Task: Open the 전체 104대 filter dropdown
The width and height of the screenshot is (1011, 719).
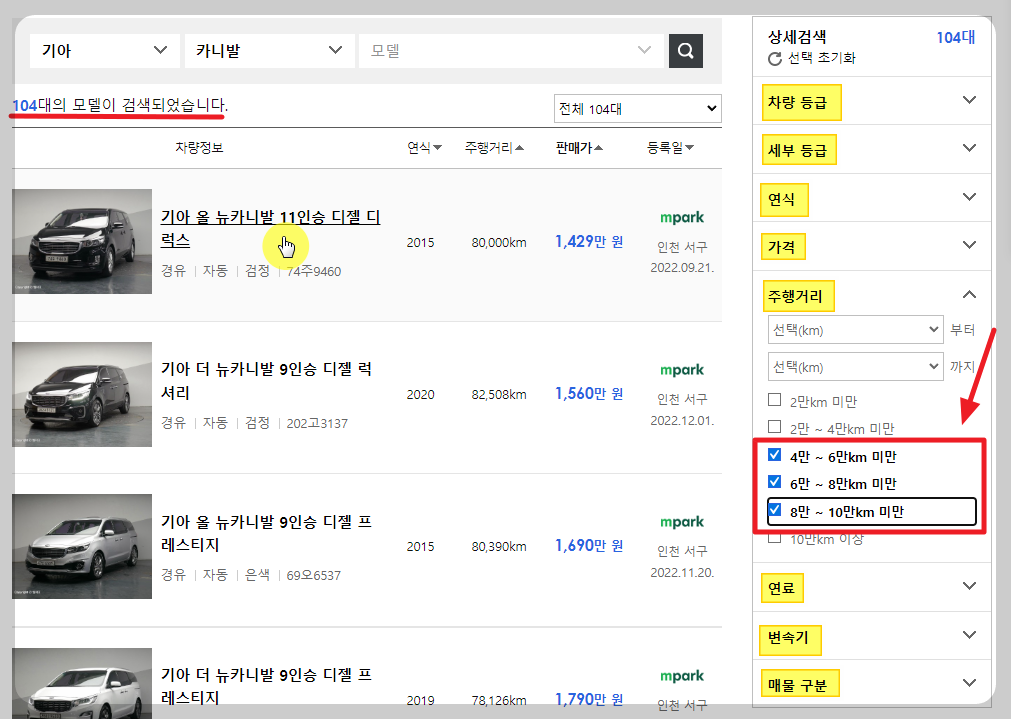Action: (x=638, y=109)
